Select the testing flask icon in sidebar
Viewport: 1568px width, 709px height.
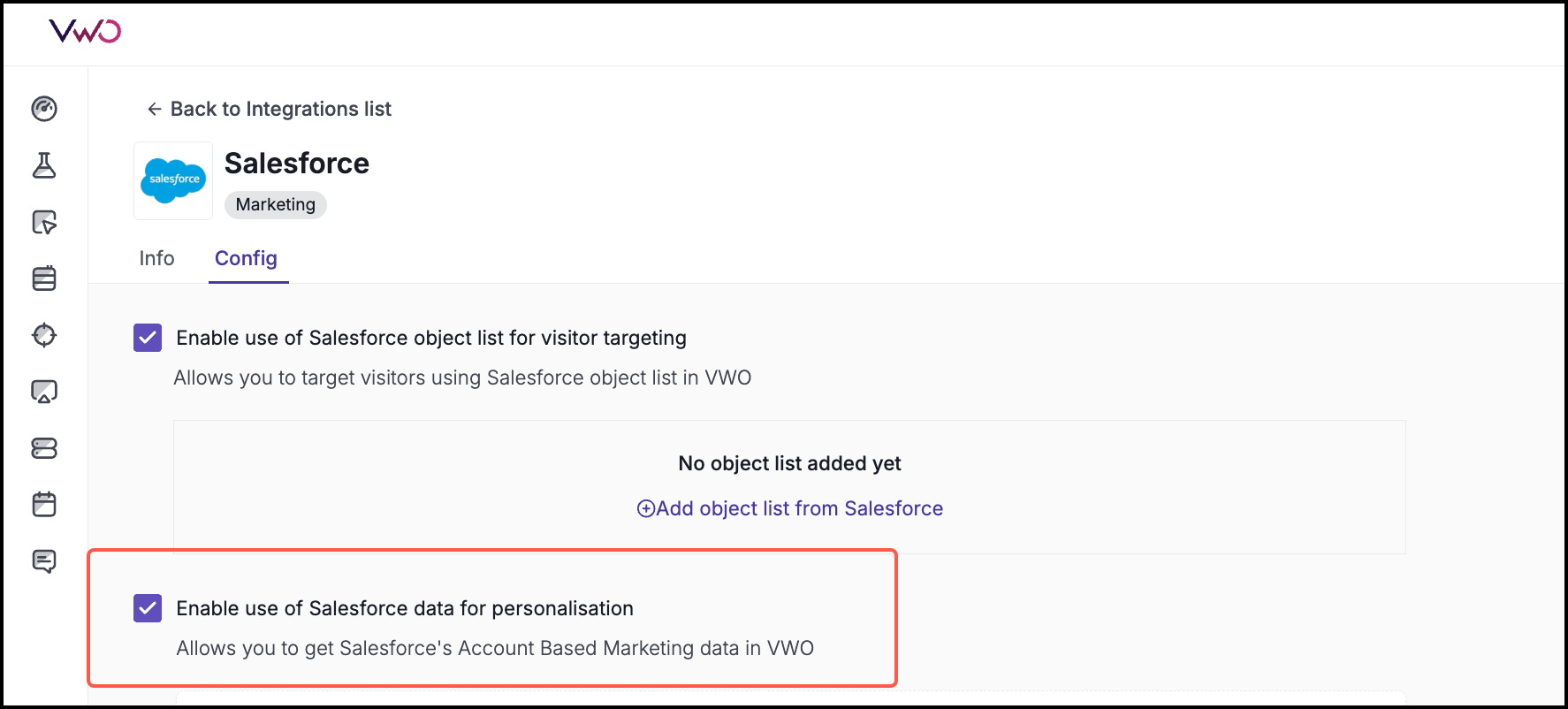44,166
